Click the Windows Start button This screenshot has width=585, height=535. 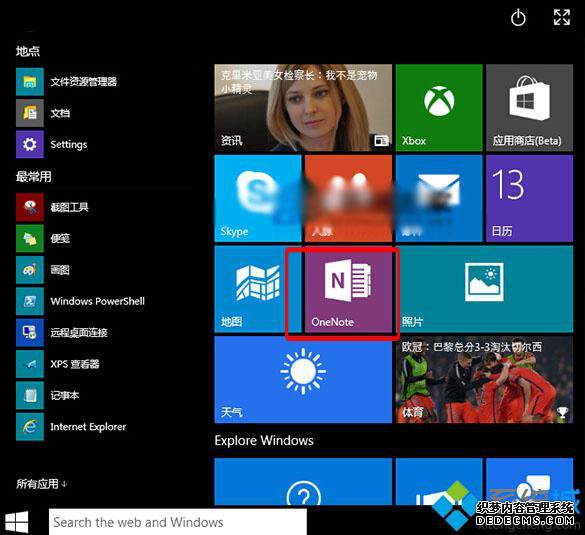(x=17, y=522)
